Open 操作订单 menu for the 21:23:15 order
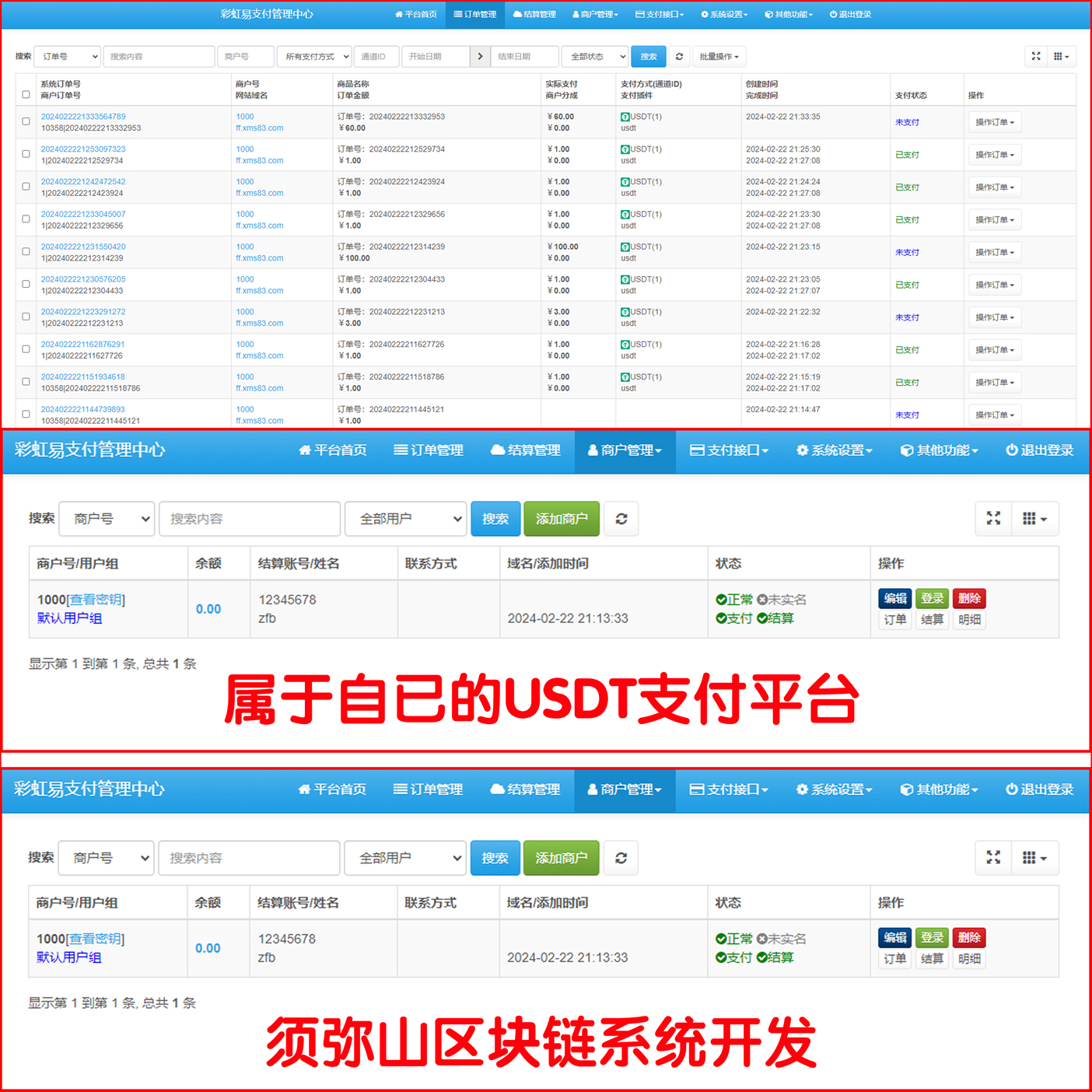Viewport: 1092px width, 1092px height. (995, 252)
